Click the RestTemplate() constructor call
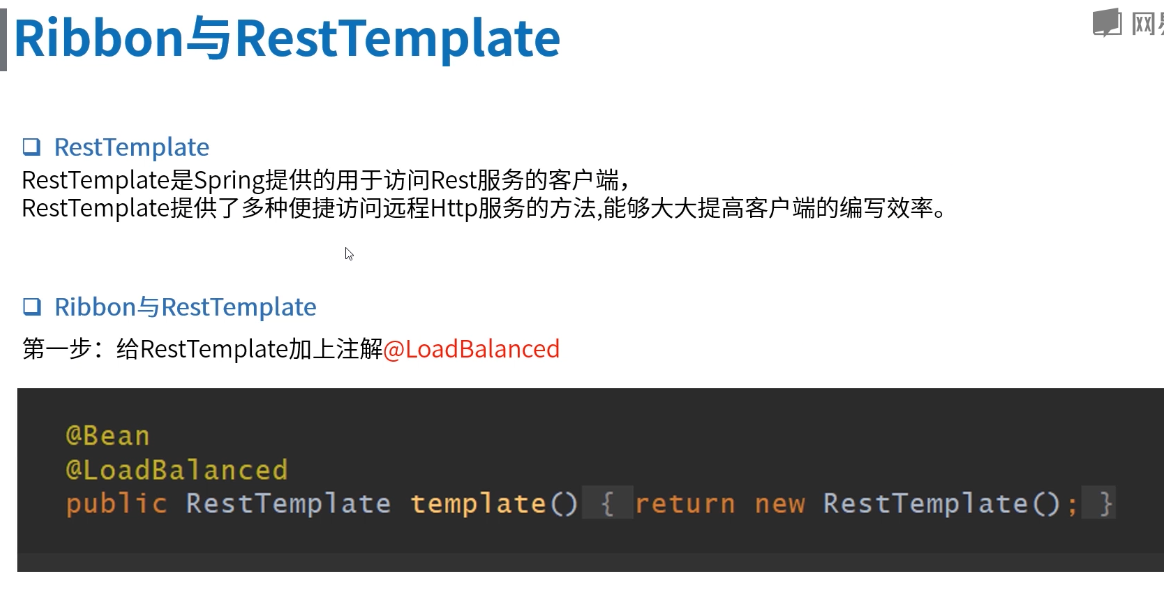This screenshot has width=1164, height=592. click(x=942, y=504)
